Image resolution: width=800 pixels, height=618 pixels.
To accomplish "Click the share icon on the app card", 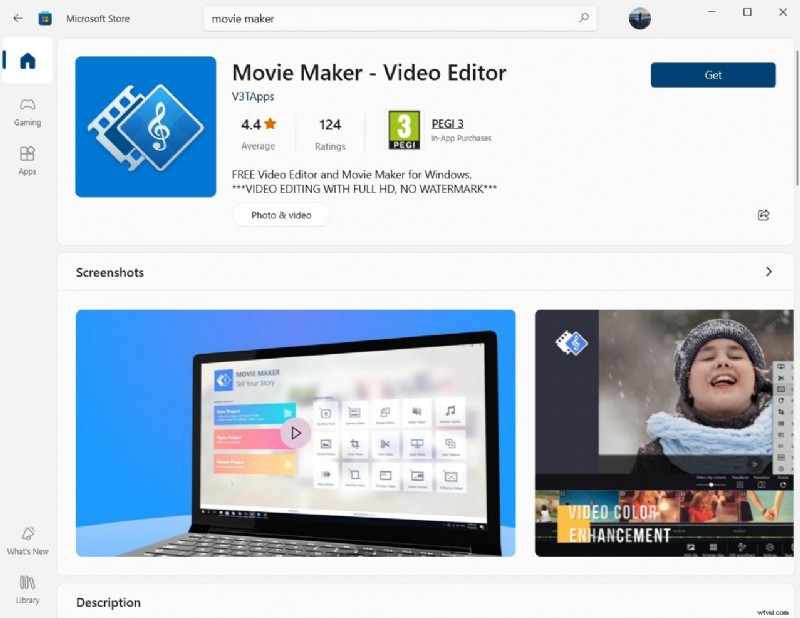I will coord(763,215).
